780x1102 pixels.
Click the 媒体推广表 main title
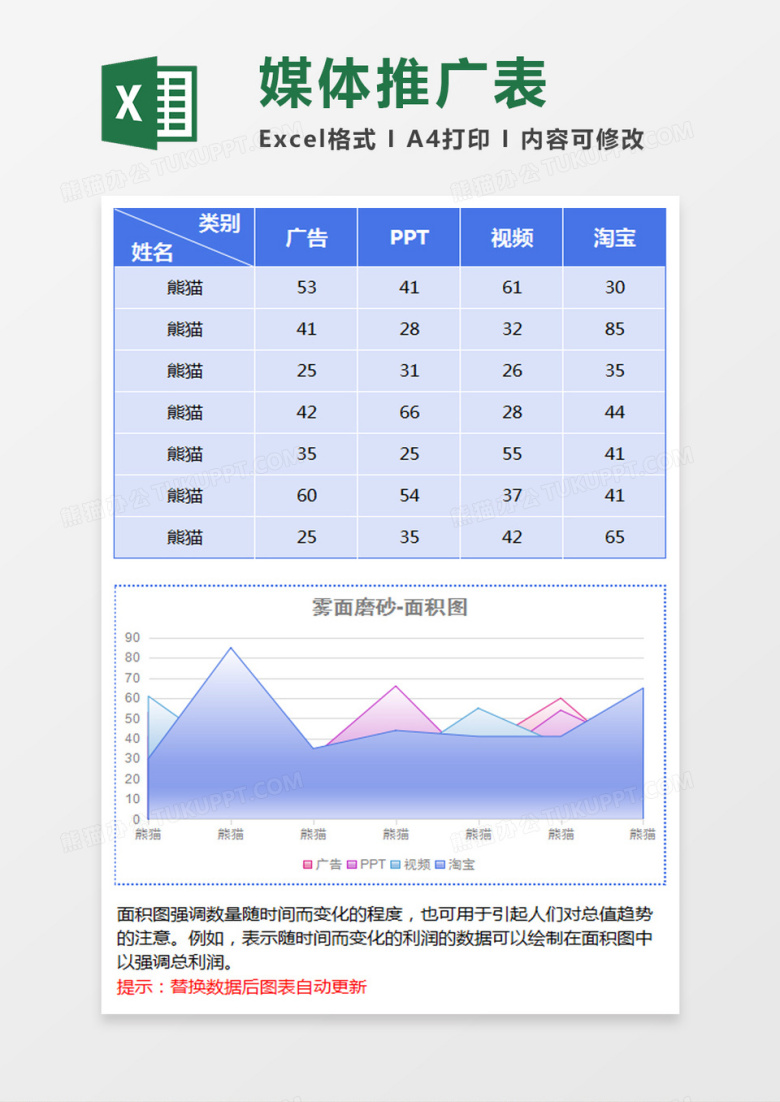(403, 84)
